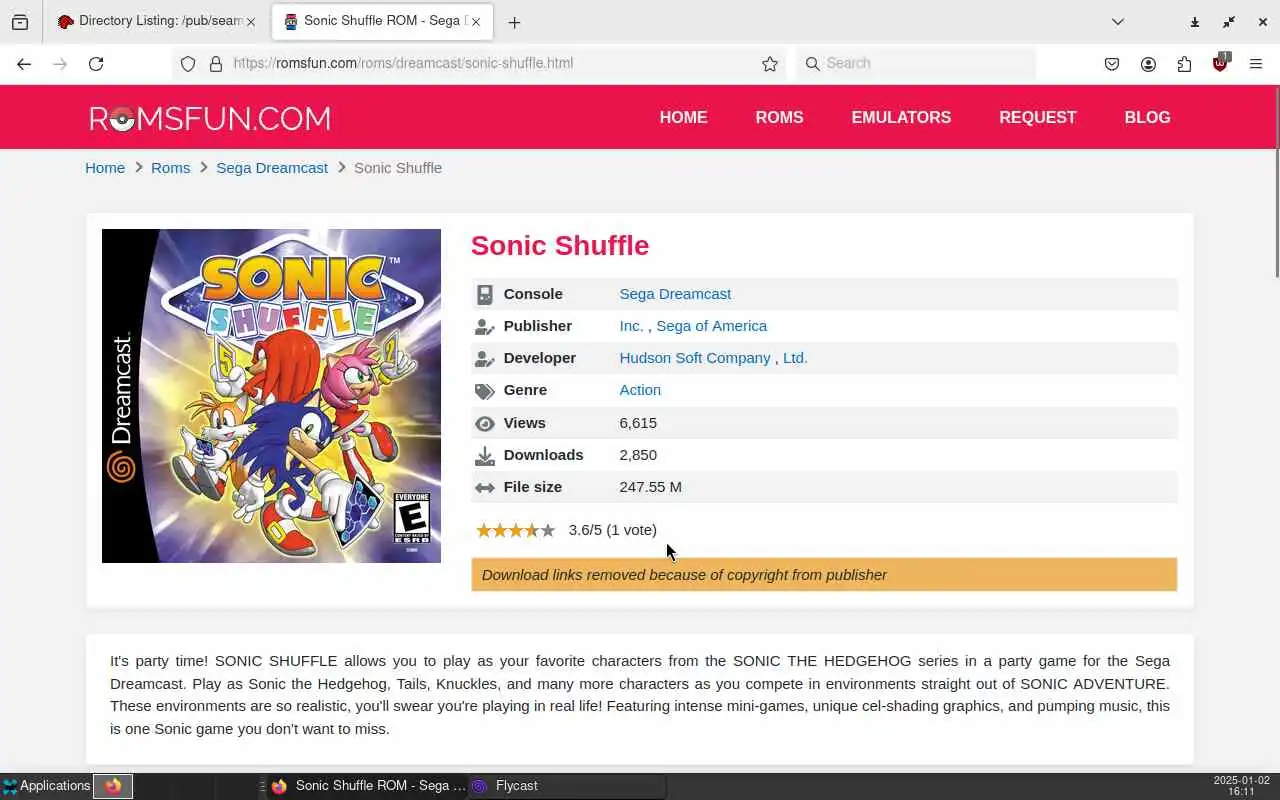This screenshot has width=1280, height=800.
Task: Click the clock in the panel
Action: point(1241,786)
